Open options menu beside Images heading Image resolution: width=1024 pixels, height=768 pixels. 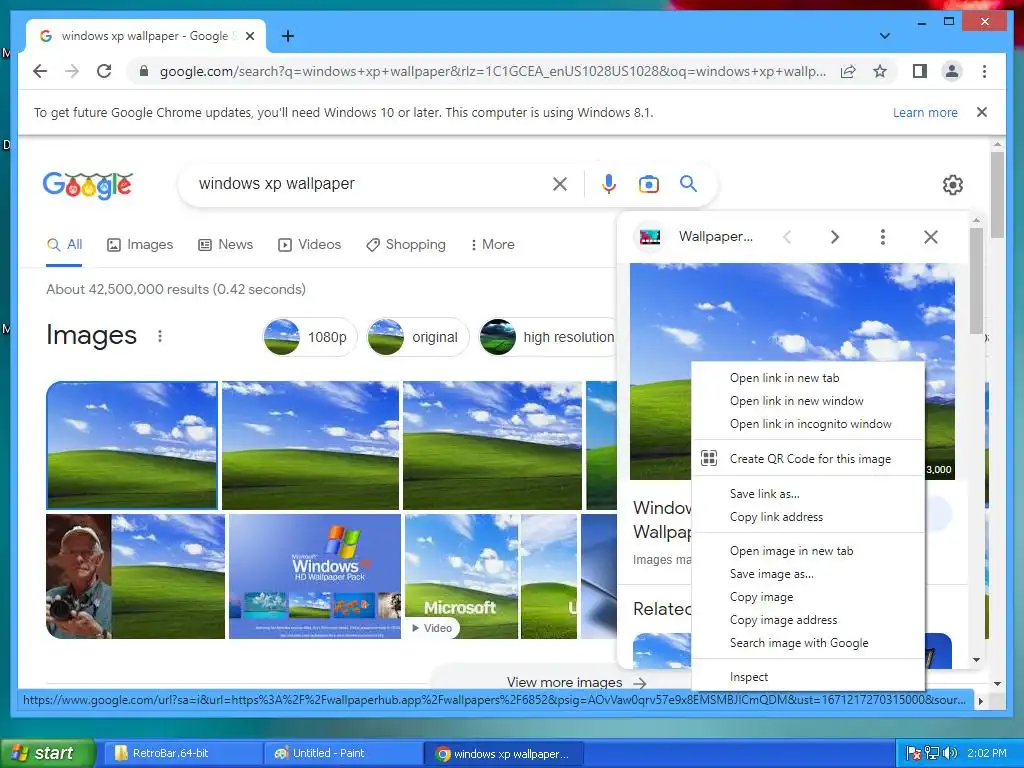(x=160, y=336)
